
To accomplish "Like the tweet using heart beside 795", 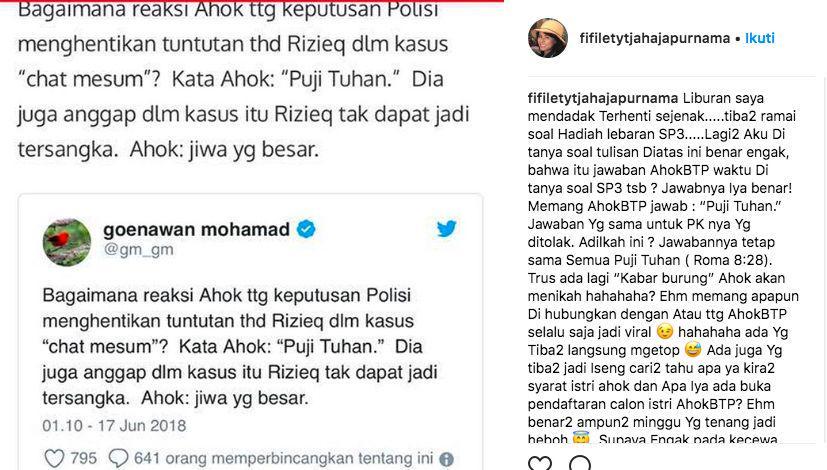I will (x=54, y=458).
